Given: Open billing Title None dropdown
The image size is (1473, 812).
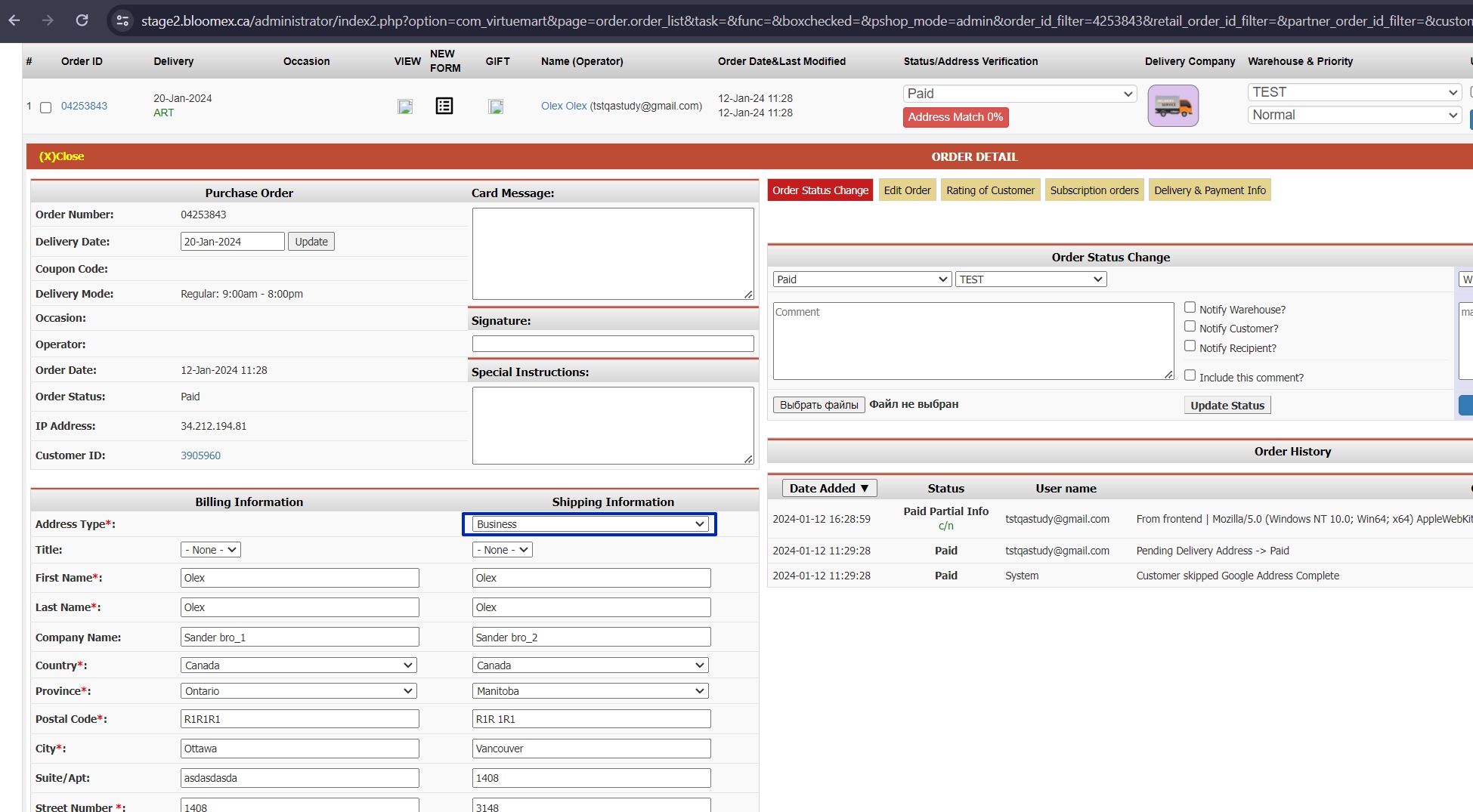Looking at the screenshot, I should click(211, 550).
